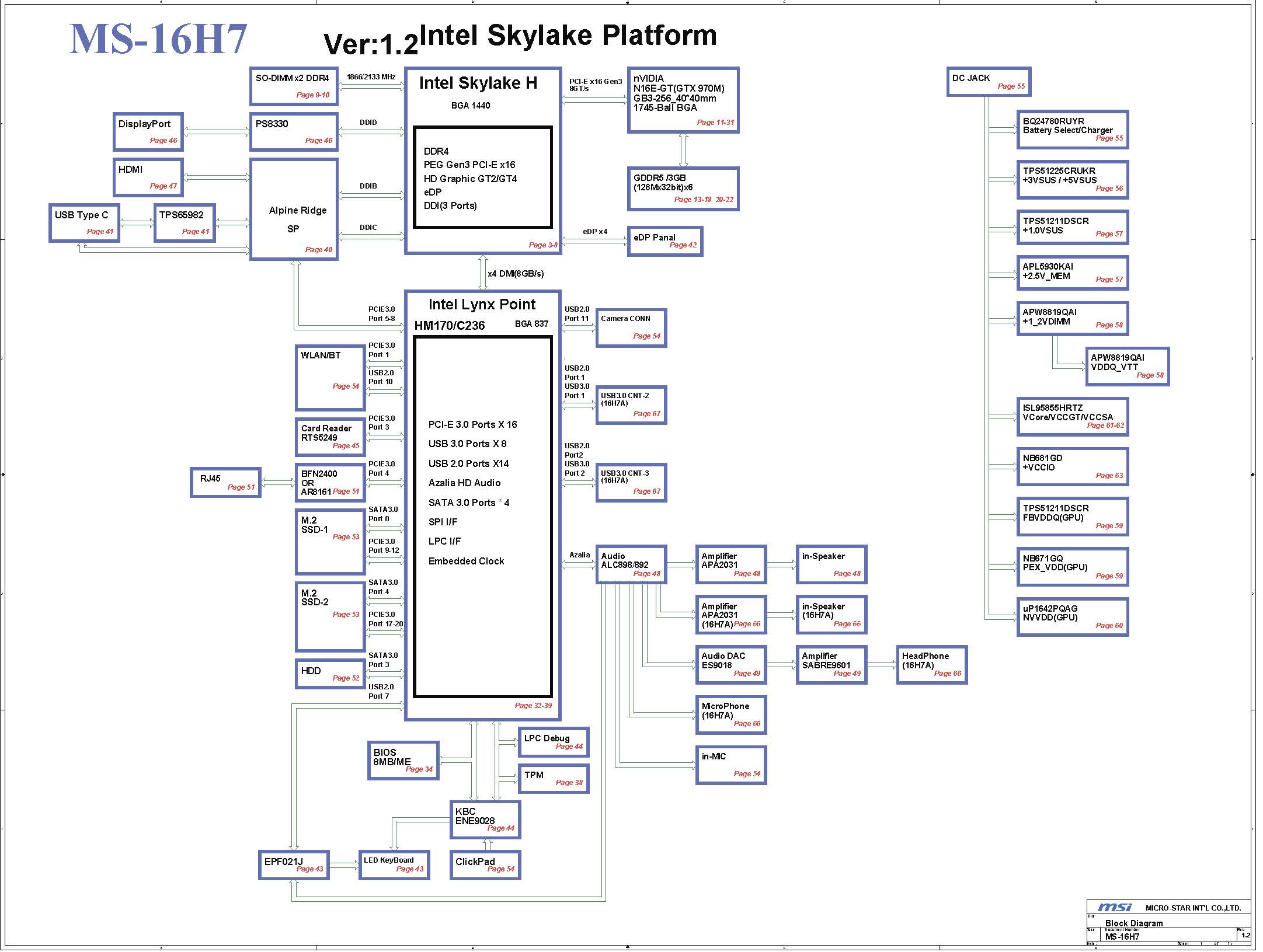This screenshot has width=1263, height=952.
Task: Select the Camera CONN block
Action: pyautogui.click(x=631, y=328)
